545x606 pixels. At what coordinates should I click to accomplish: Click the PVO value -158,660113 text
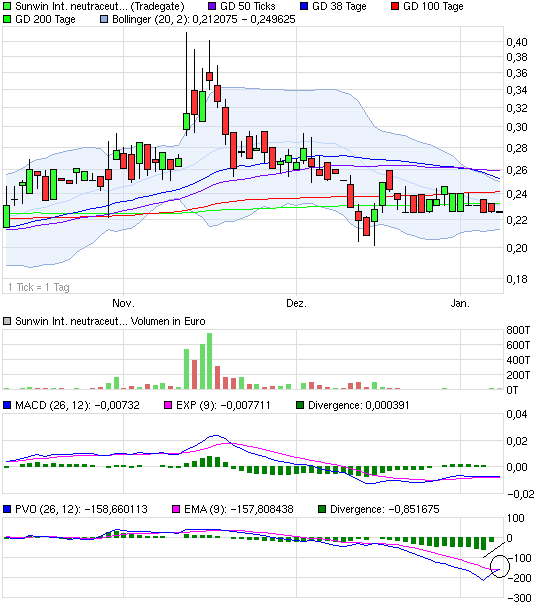click(116, 509)
